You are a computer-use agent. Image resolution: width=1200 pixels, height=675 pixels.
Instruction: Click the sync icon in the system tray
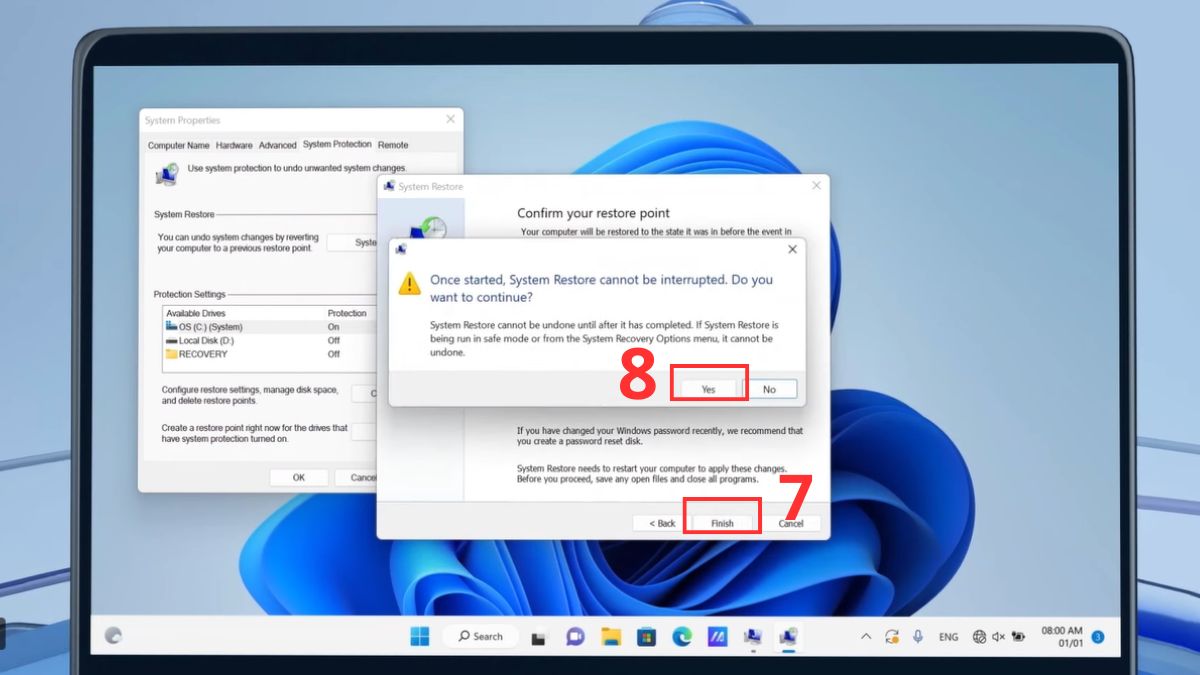tap(891, 636)
